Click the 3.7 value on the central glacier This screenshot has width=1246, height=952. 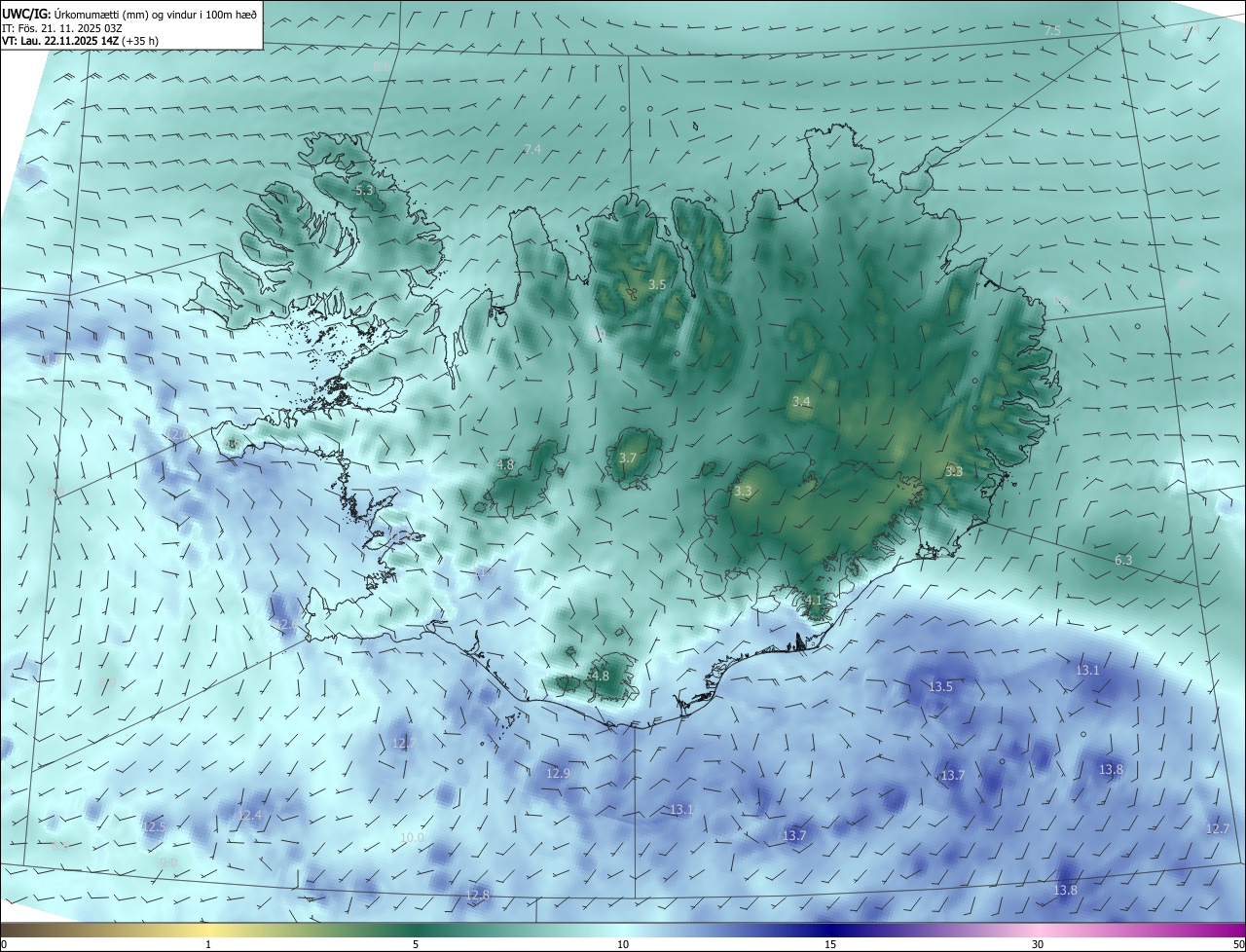pos(628,458)
